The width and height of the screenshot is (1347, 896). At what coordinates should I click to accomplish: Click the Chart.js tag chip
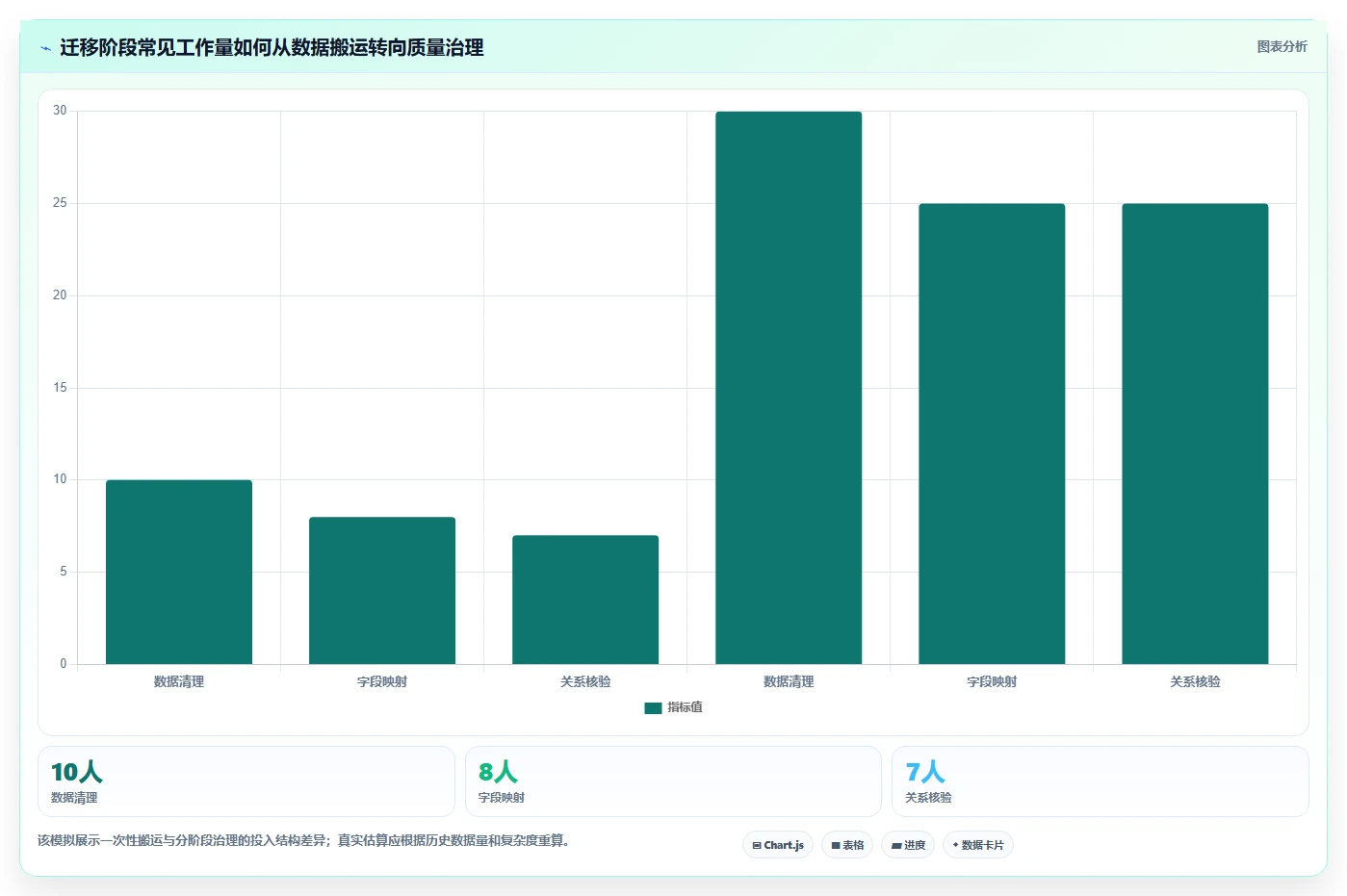click(778, 845)
